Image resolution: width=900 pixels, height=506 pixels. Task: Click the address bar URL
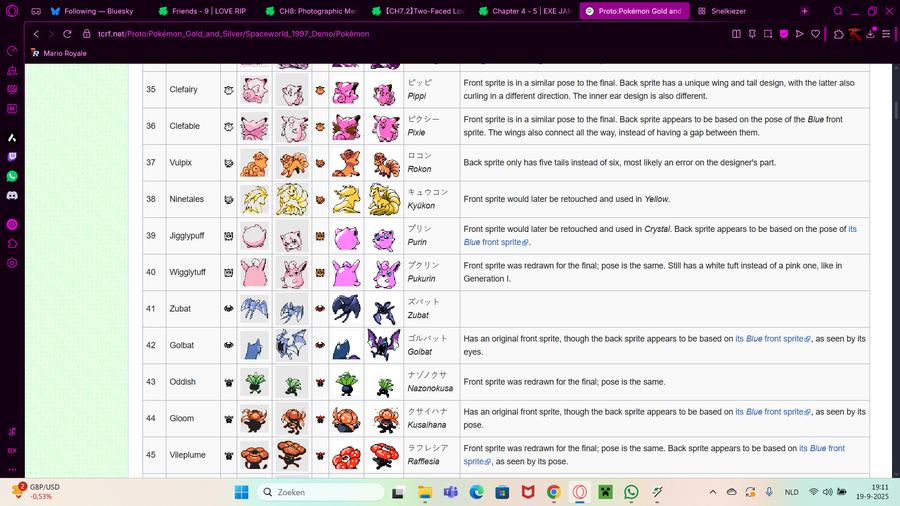point(233,34)
